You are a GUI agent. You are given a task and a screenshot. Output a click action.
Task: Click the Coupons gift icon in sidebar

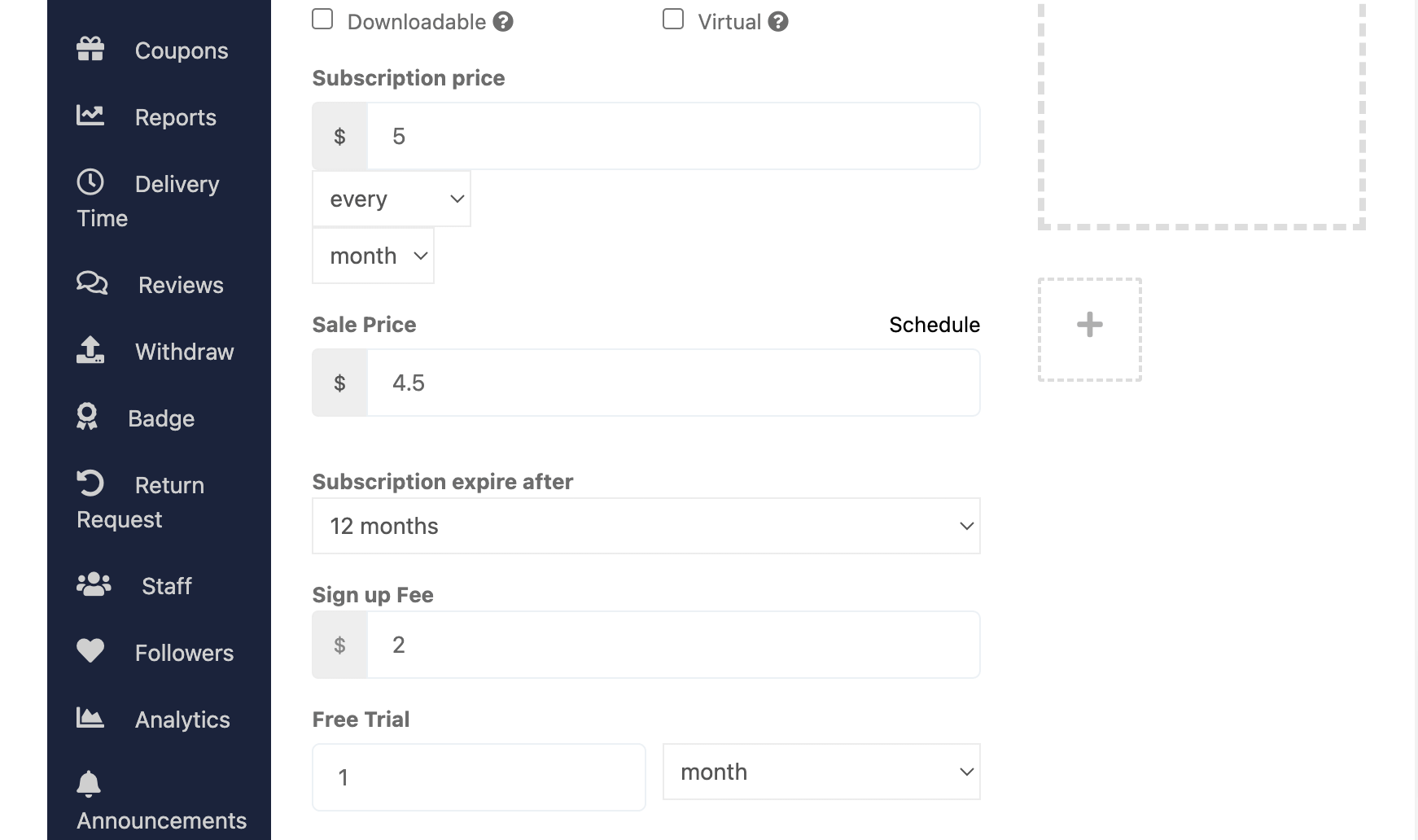(x=90, y=50)
